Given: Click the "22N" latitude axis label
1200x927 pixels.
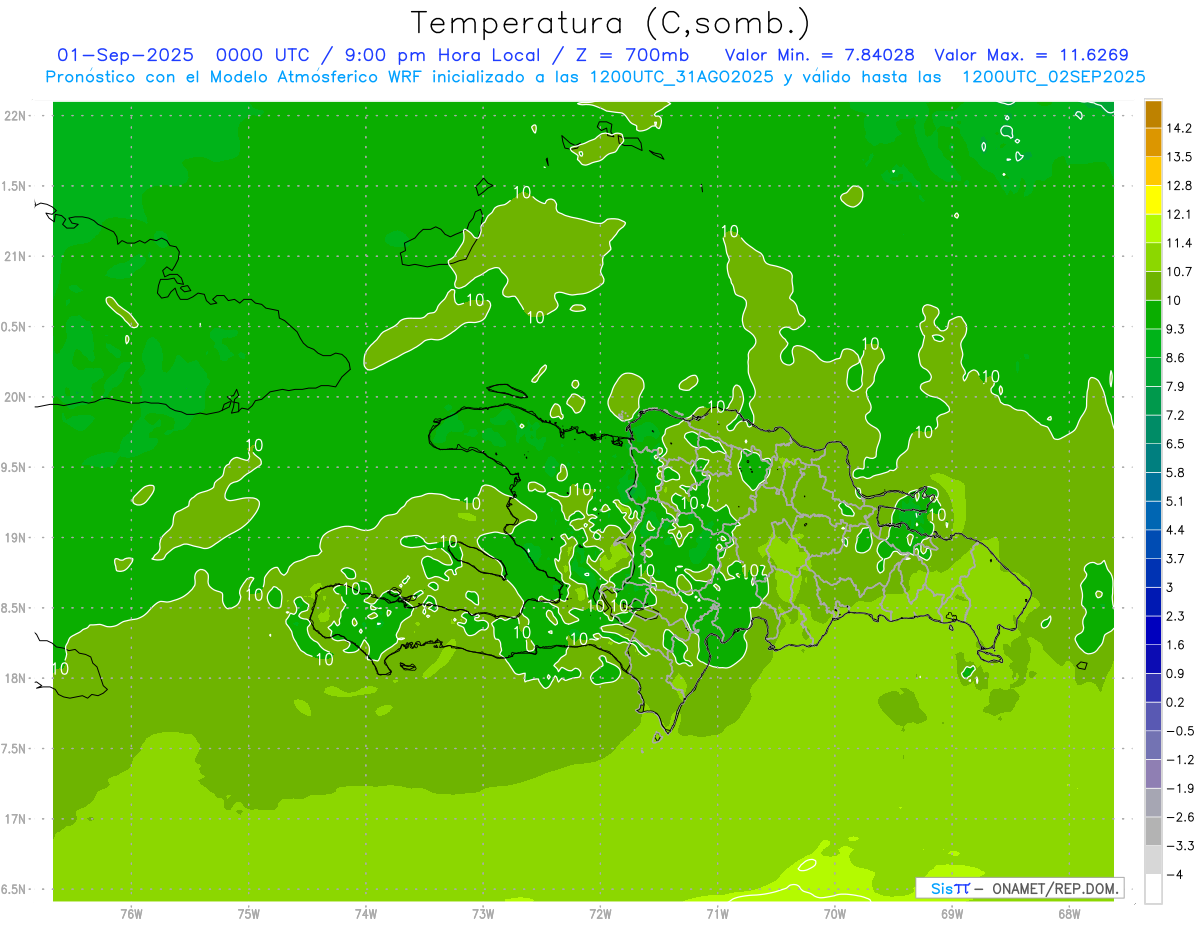Looking at the screenshot, I should tap(17, 116).
